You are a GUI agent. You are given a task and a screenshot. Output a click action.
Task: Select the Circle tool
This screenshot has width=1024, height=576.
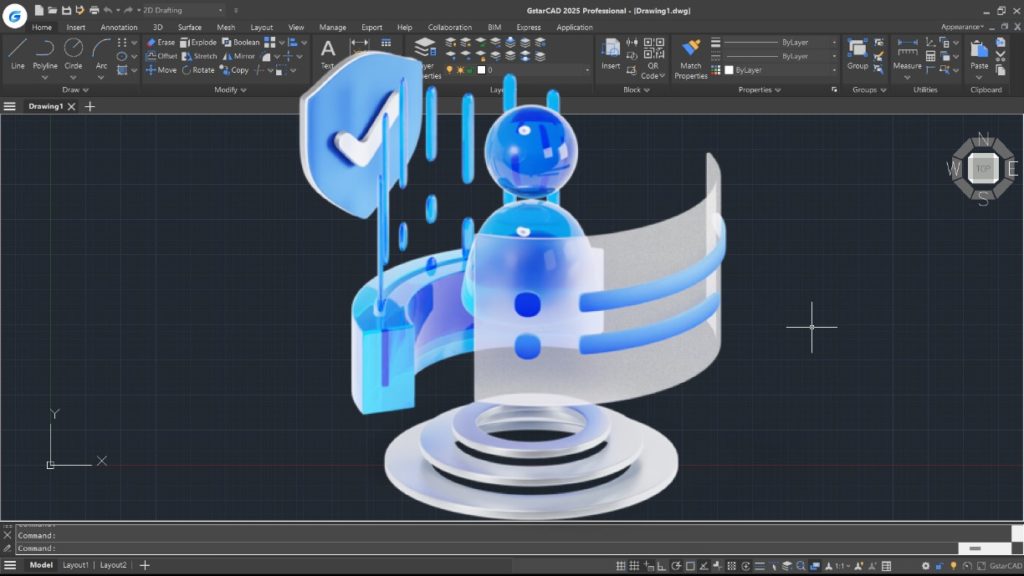73,52
